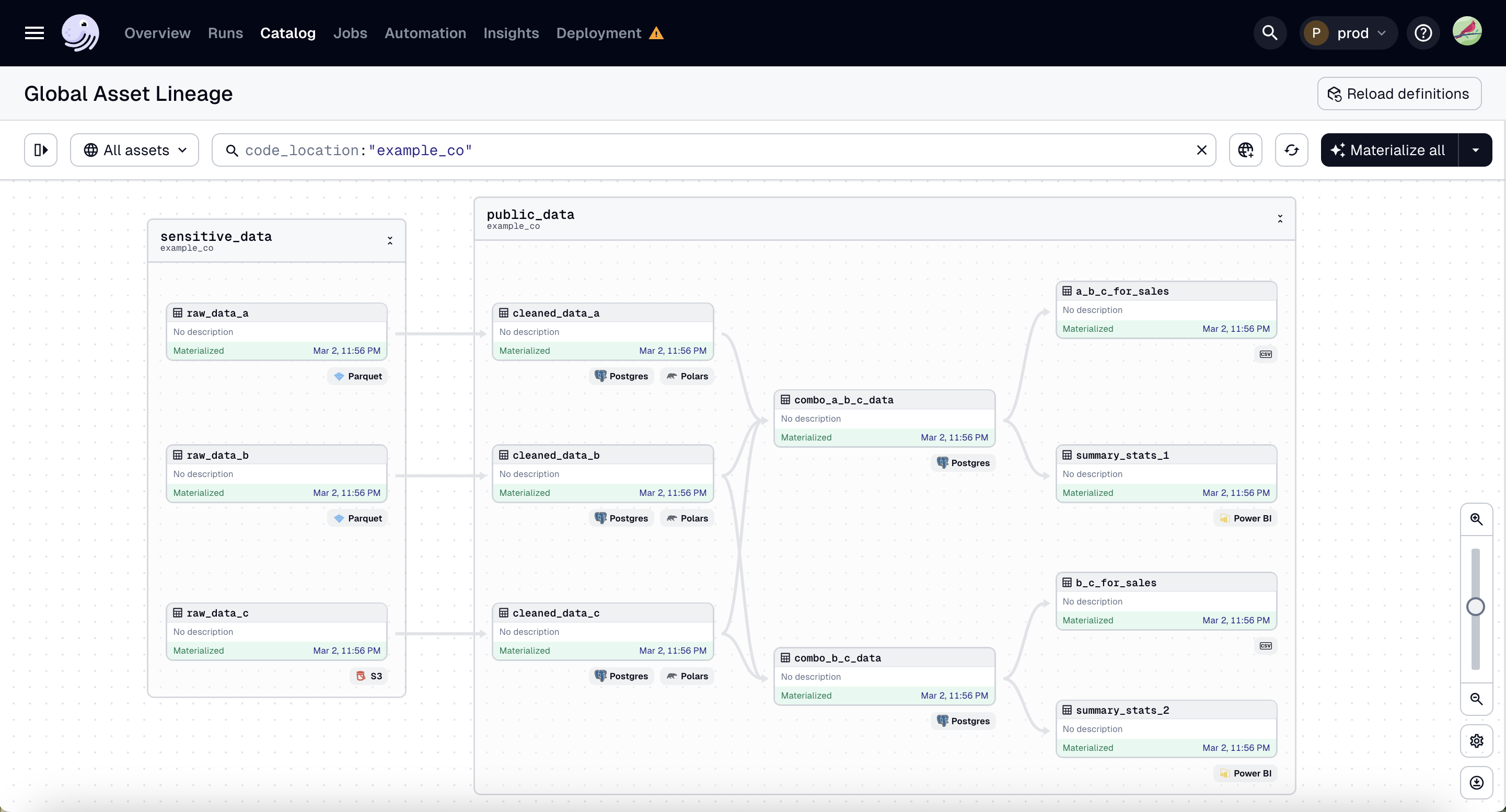Click the Materialize all button

coord(1398,149)
